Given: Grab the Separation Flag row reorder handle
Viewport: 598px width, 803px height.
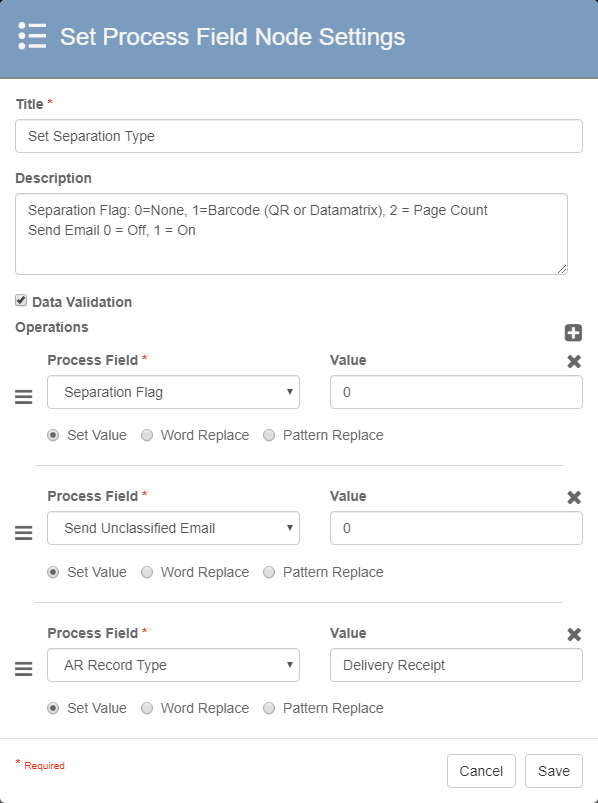Looking at the screenshot, I should coord(24,397).
